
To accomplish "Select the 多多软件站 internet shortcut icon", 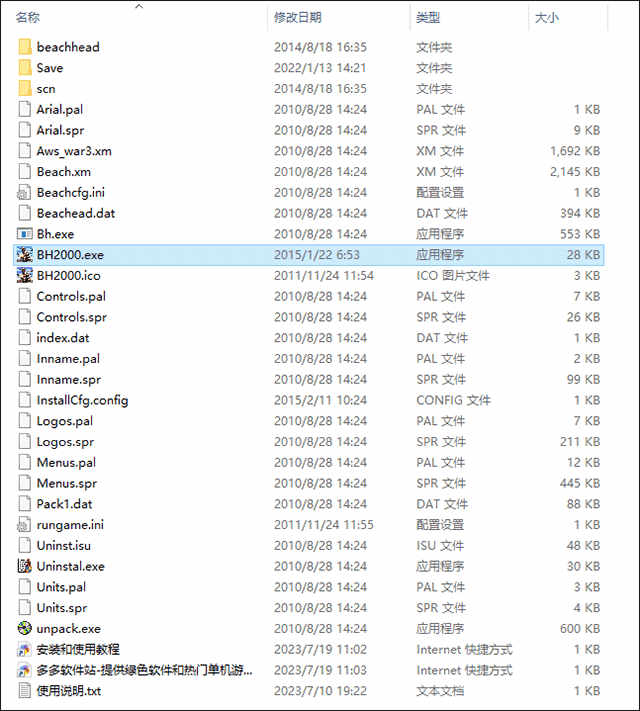I will click(x=25, y=670).
